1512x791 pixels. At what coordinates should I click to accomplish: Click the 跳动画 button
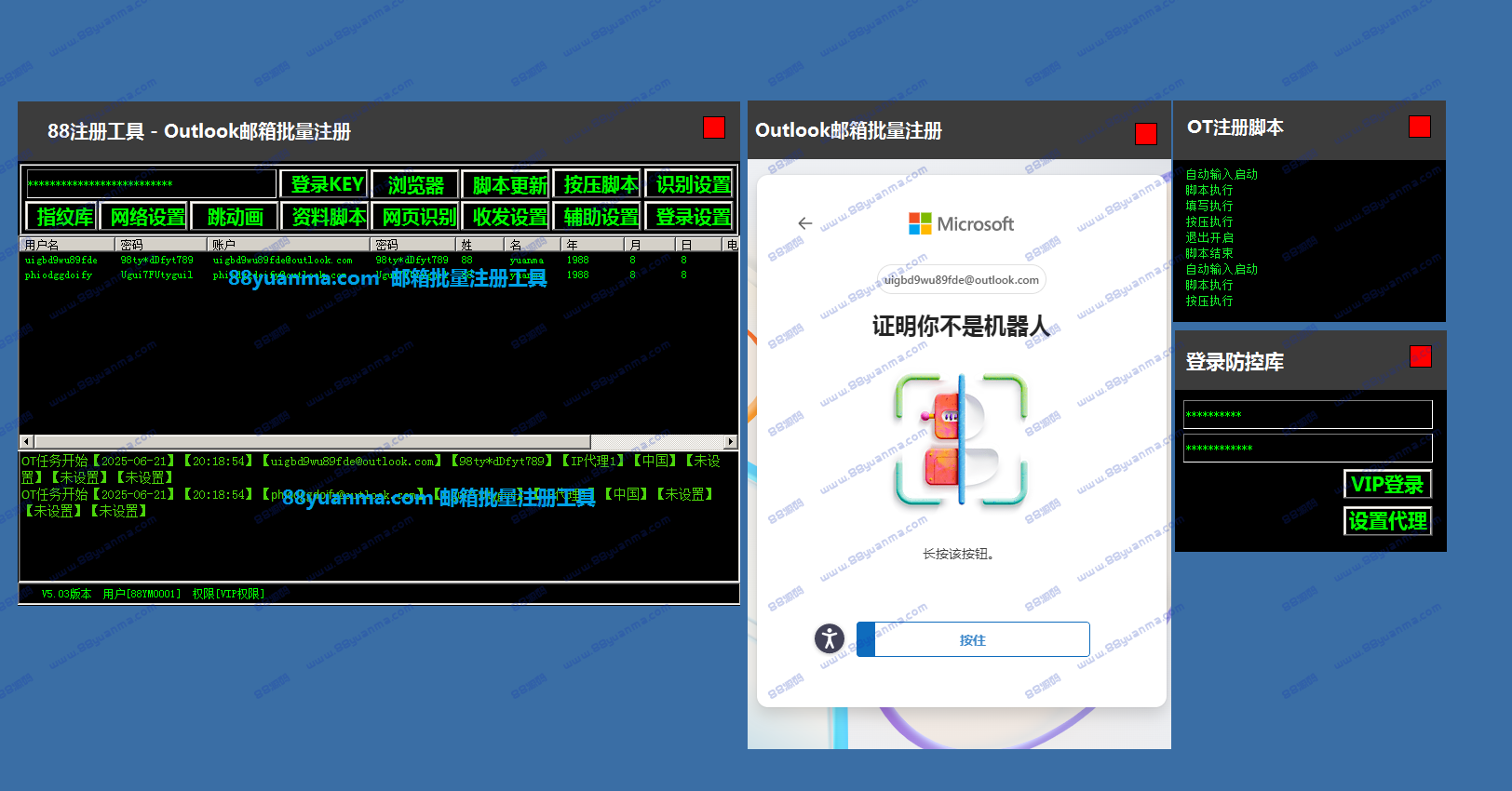pyautogui.click(x=236, y=217)
